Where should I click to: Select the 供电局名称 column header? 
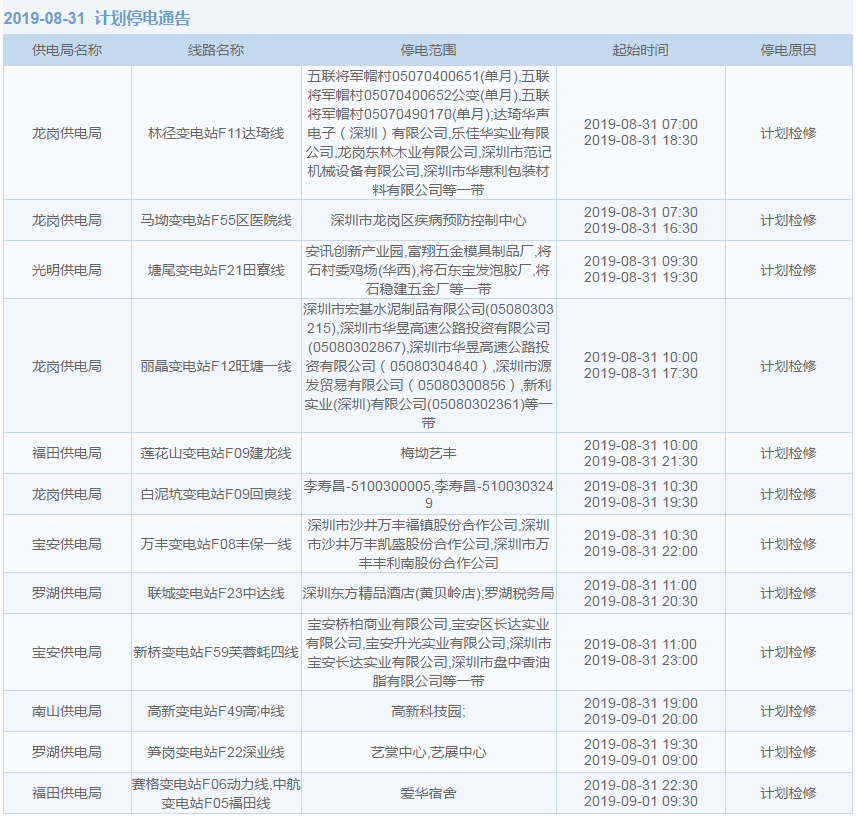click(67, 50)
